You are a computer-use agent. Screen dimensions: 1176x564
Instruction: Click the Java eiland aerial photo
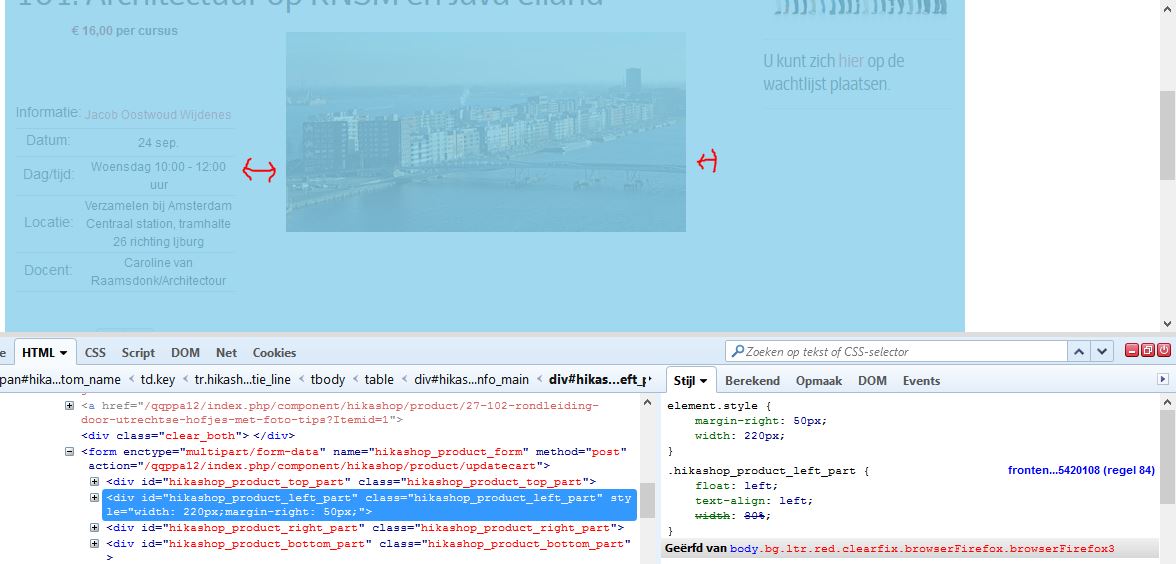pos(485,132)
